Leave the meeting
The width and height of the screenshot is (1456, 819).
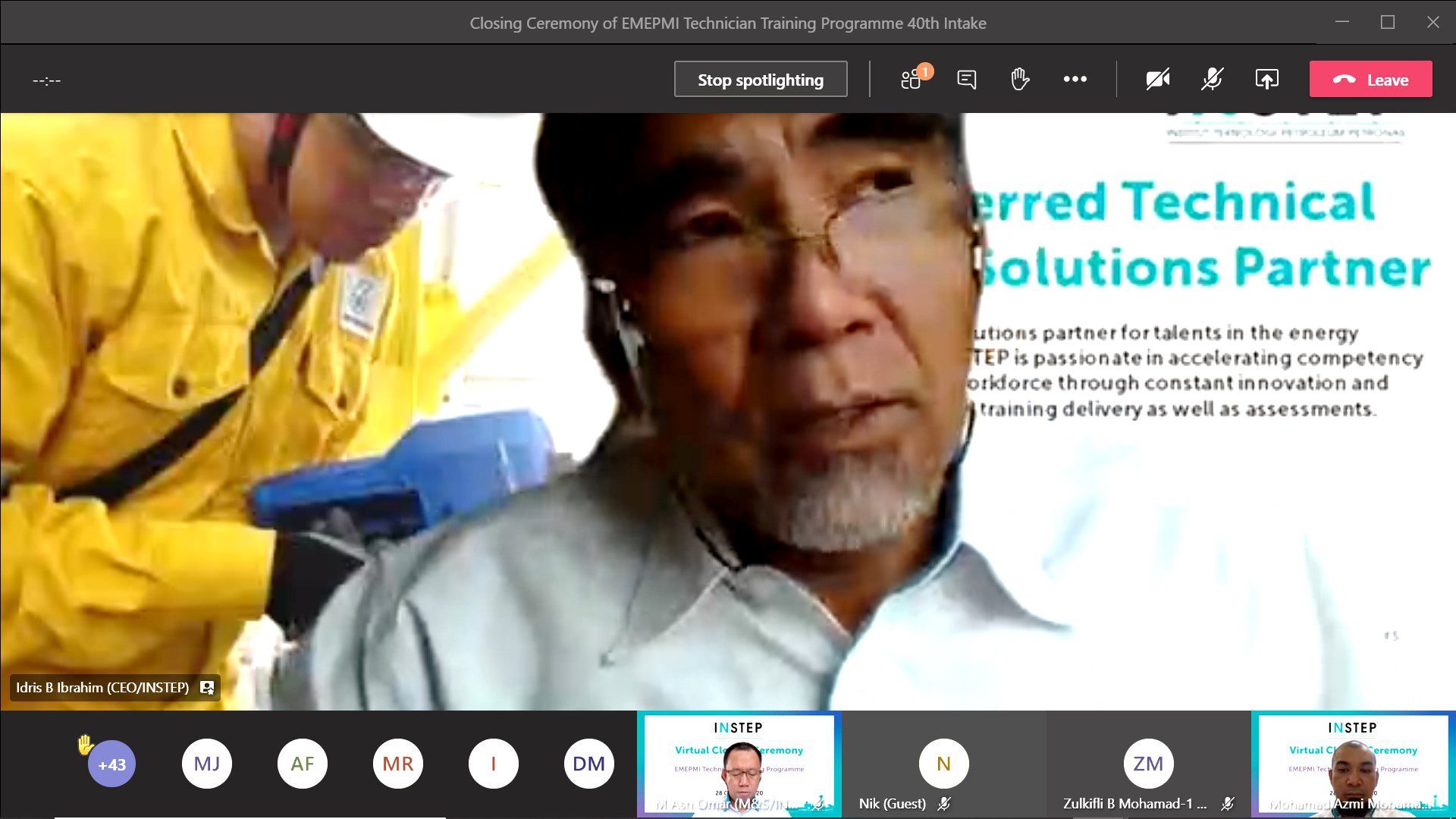[1370, 80]
